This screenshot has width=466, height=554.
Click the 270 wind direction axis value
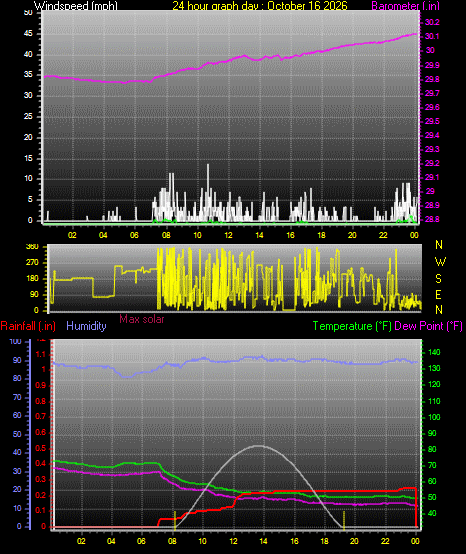(x=32, y=263)
